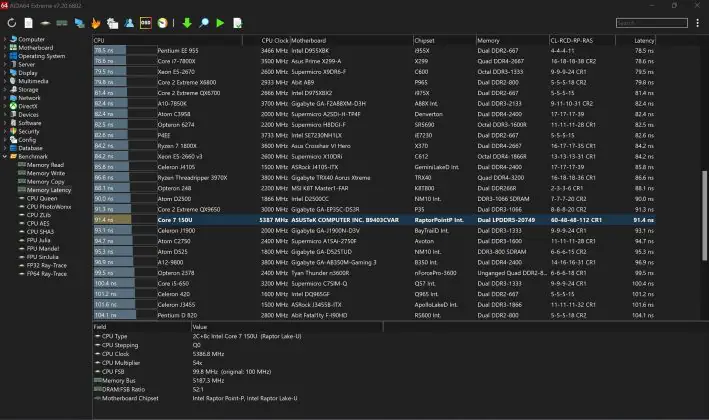The image size is (709, 420).
Task: Open the Cache and Memory Benchmark icon
Action: point(62,23)
